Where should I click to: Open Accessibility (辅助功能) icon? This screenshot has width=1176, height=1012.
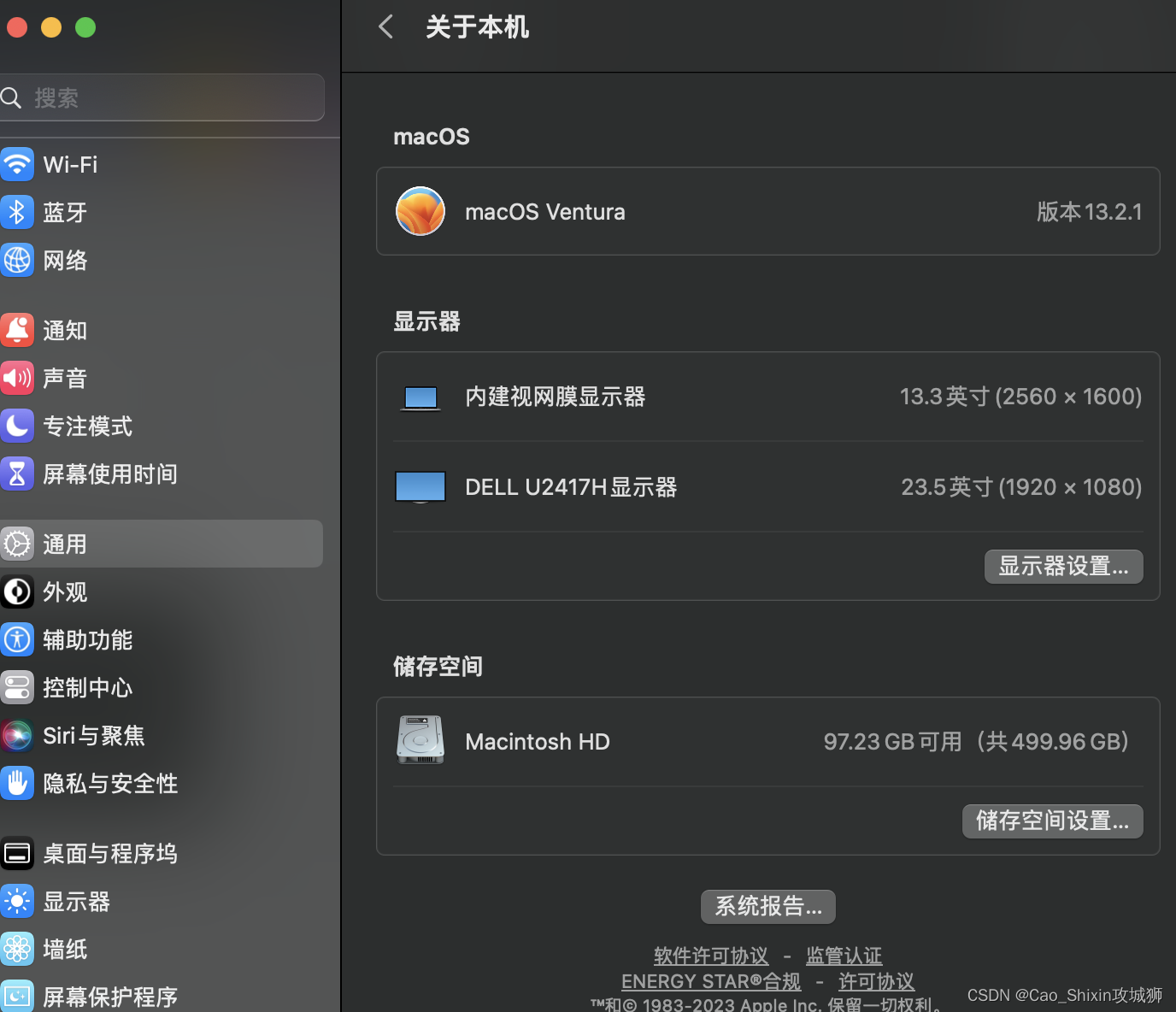pyautogui.click(x=17, y=639)
